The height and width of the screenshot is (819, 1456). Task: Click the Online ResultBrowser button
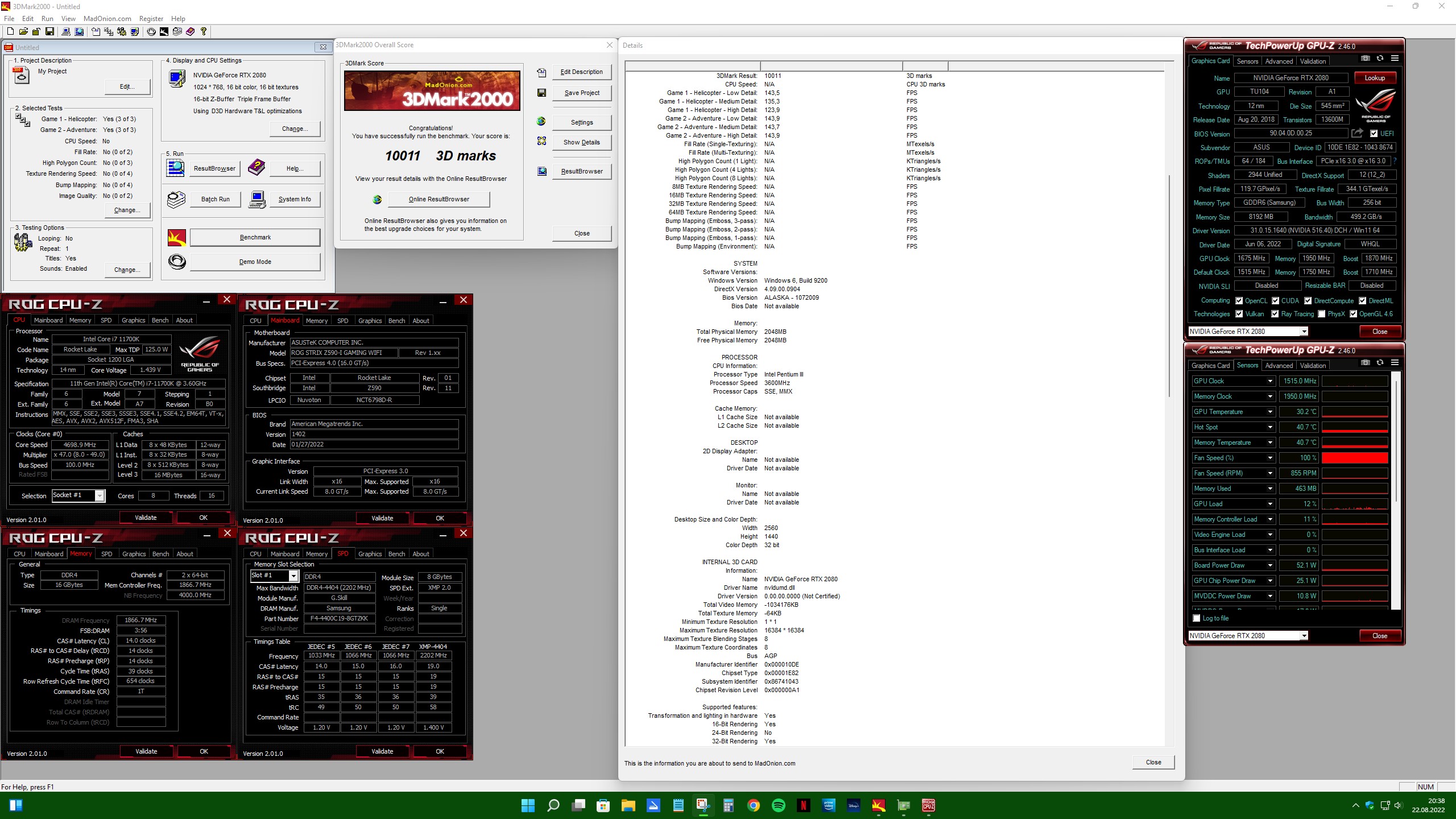click(439, 199)
